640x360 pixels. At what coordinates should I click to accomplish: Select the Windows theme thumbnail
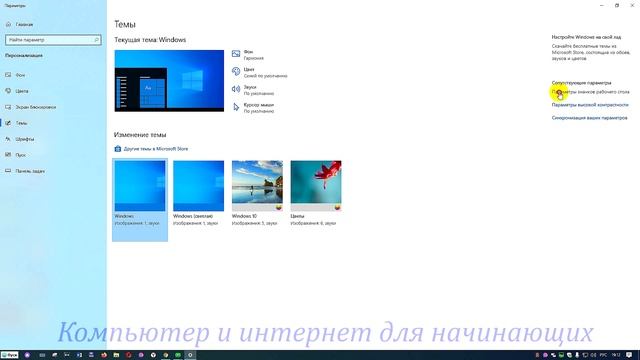[140, 200]
